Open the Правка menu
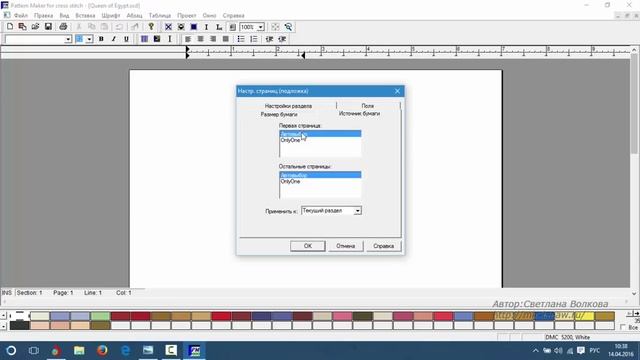Screen dimensions: 640x360 click(43, 16)
